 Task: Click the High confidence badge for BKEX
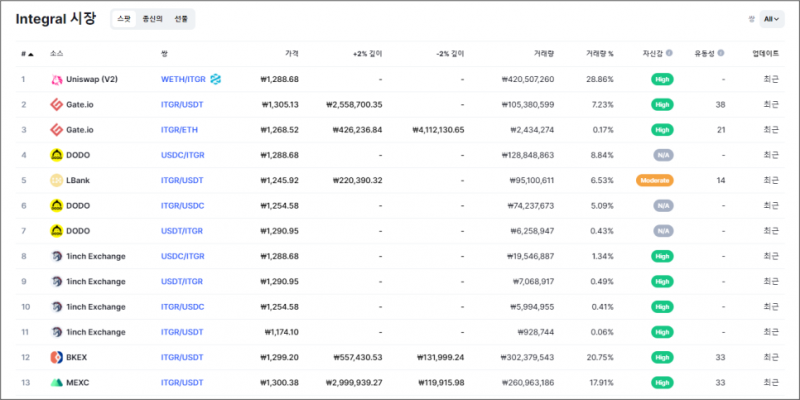[x=661, y=357]
